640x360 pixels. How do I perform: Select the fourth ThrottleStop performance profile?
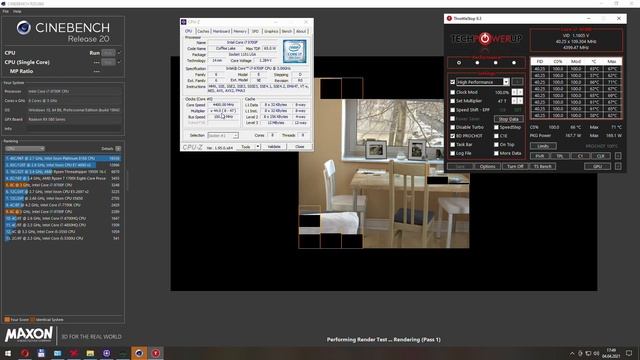pos(514,63)
